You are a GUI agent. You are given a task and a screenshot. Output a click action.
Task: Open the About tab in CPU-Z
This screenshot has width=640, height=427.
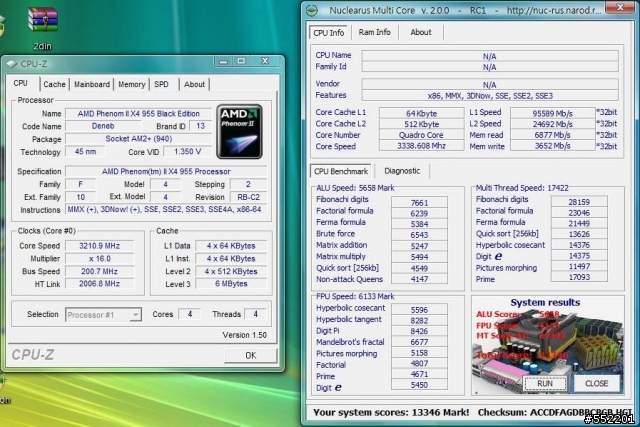[194, 85]
